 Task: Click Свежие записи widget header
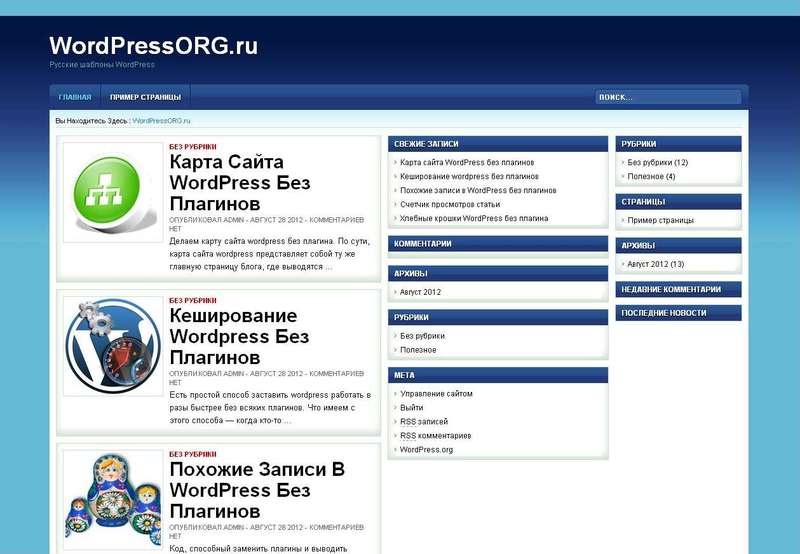point(498,144)
